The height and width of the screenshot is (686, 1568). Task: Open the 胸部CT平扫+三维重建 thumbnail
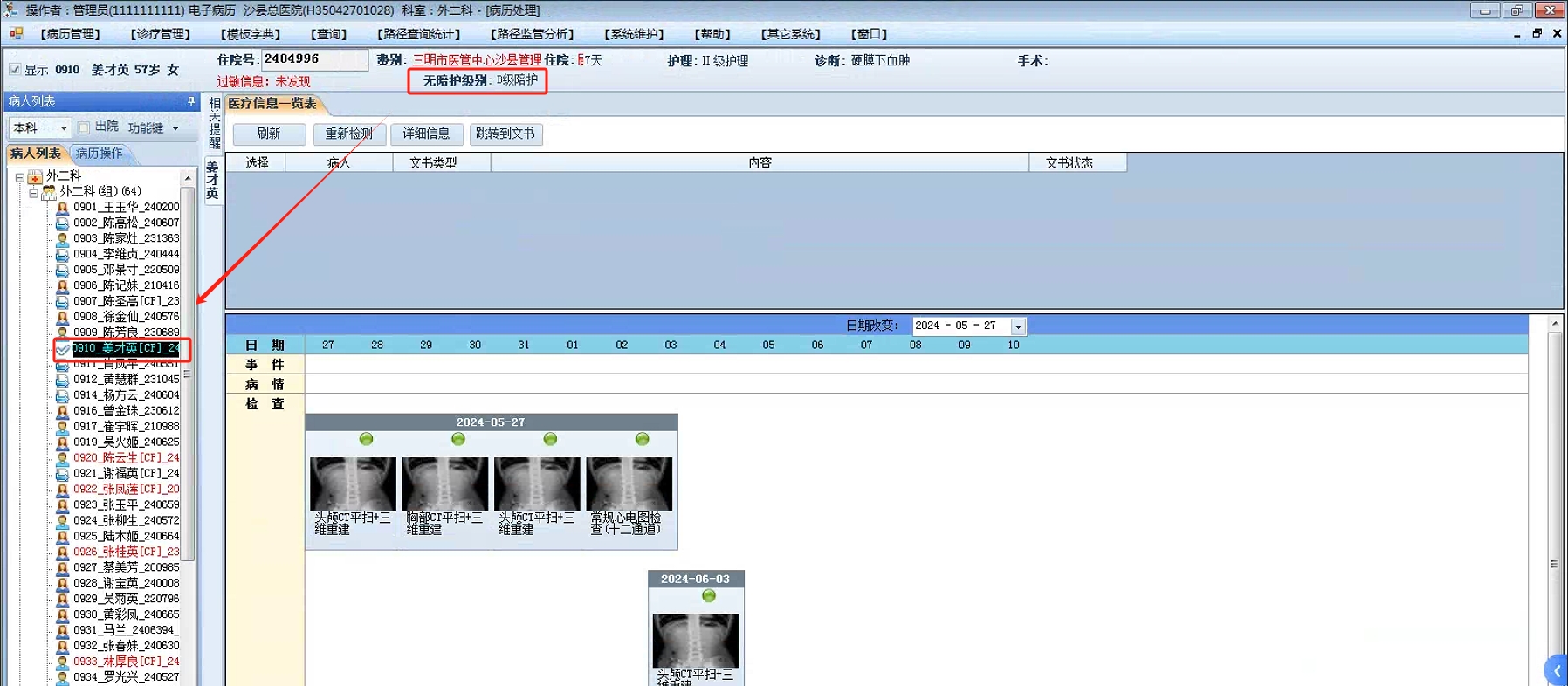point(445,484)
